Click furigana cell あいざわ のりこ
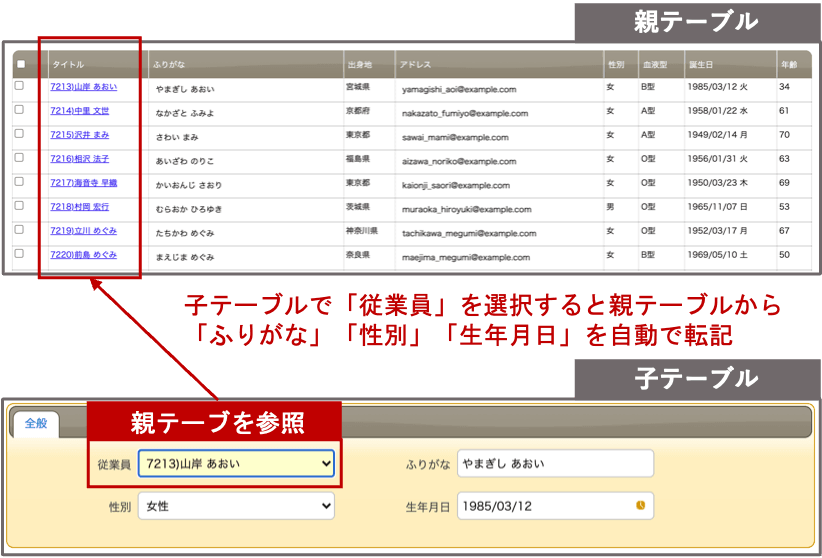Screen dimensions: 822x558 [185, 162]
